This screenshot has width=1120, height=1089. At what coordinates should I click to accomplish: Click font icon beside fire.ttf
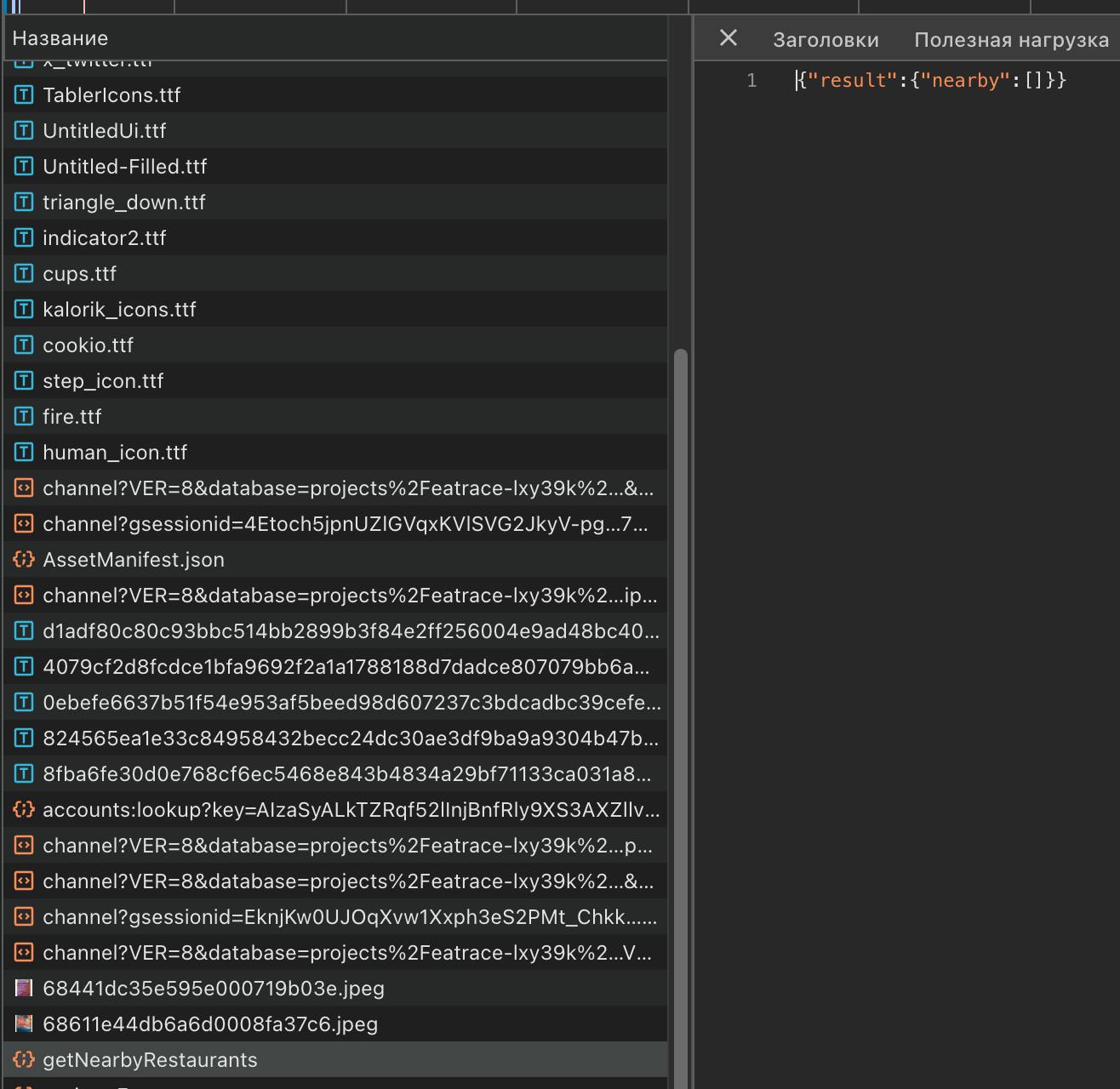pos(24,417)
